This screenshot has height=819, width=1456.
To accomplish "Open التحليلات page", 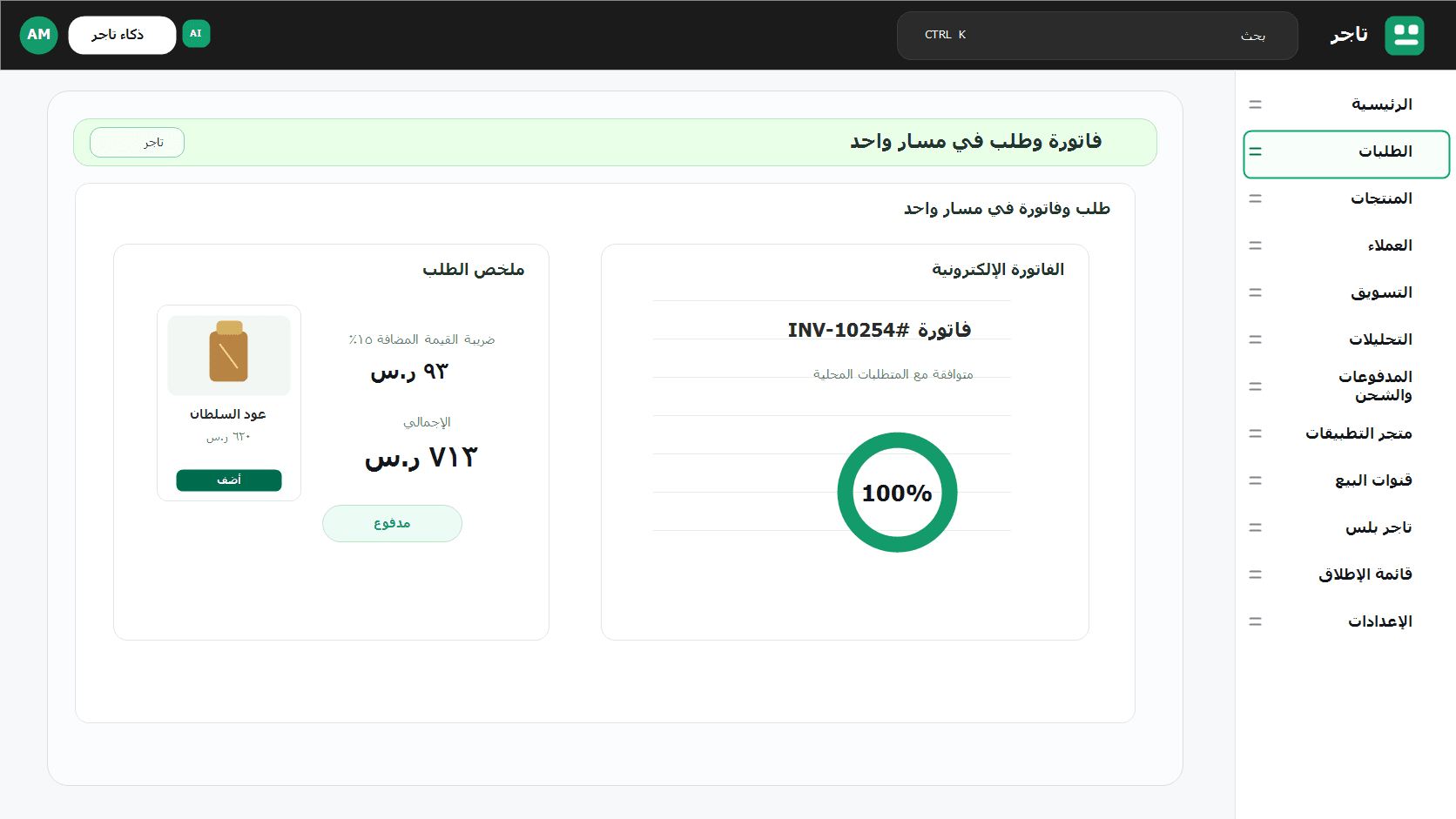I will (x=1346, y=339).
